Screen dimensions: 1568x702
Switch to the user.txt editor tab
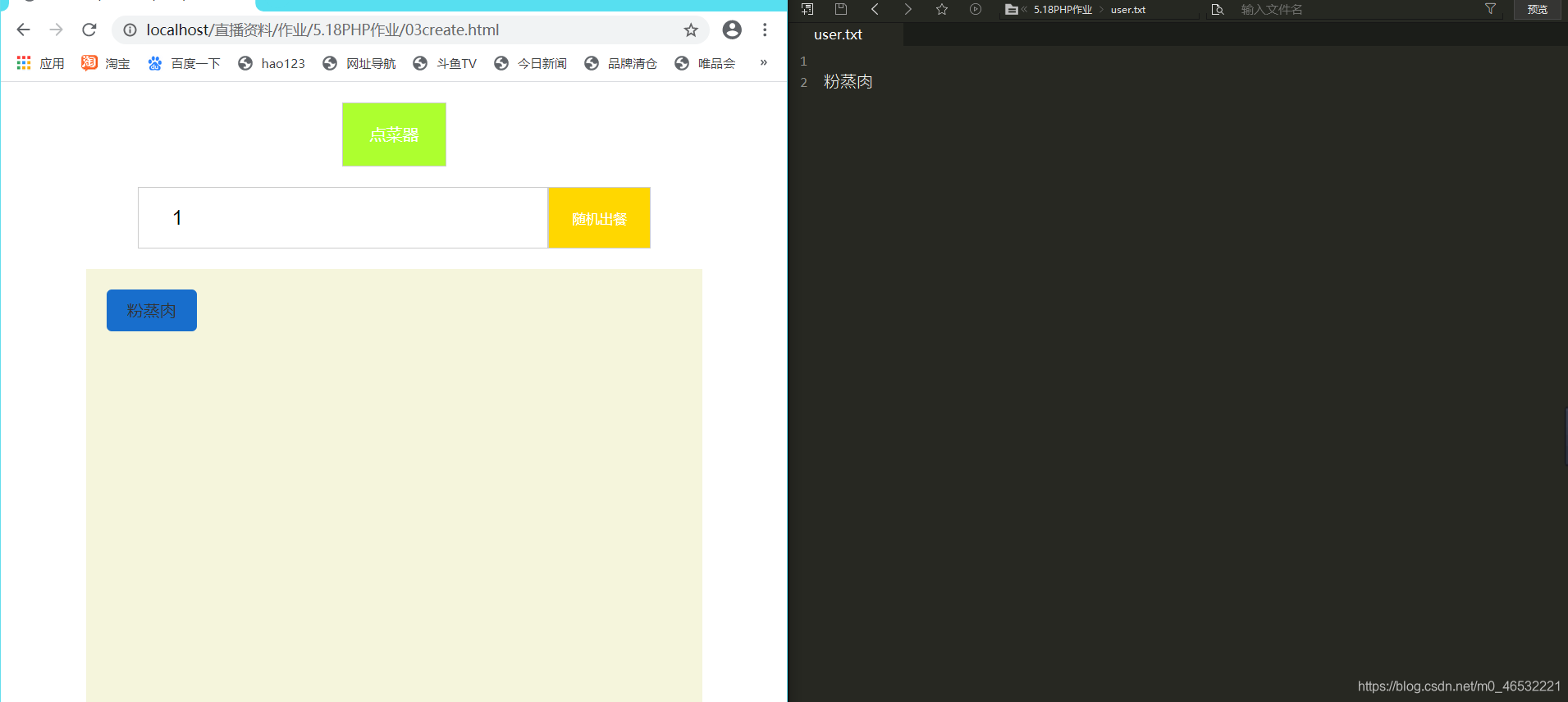pos(838,34)
